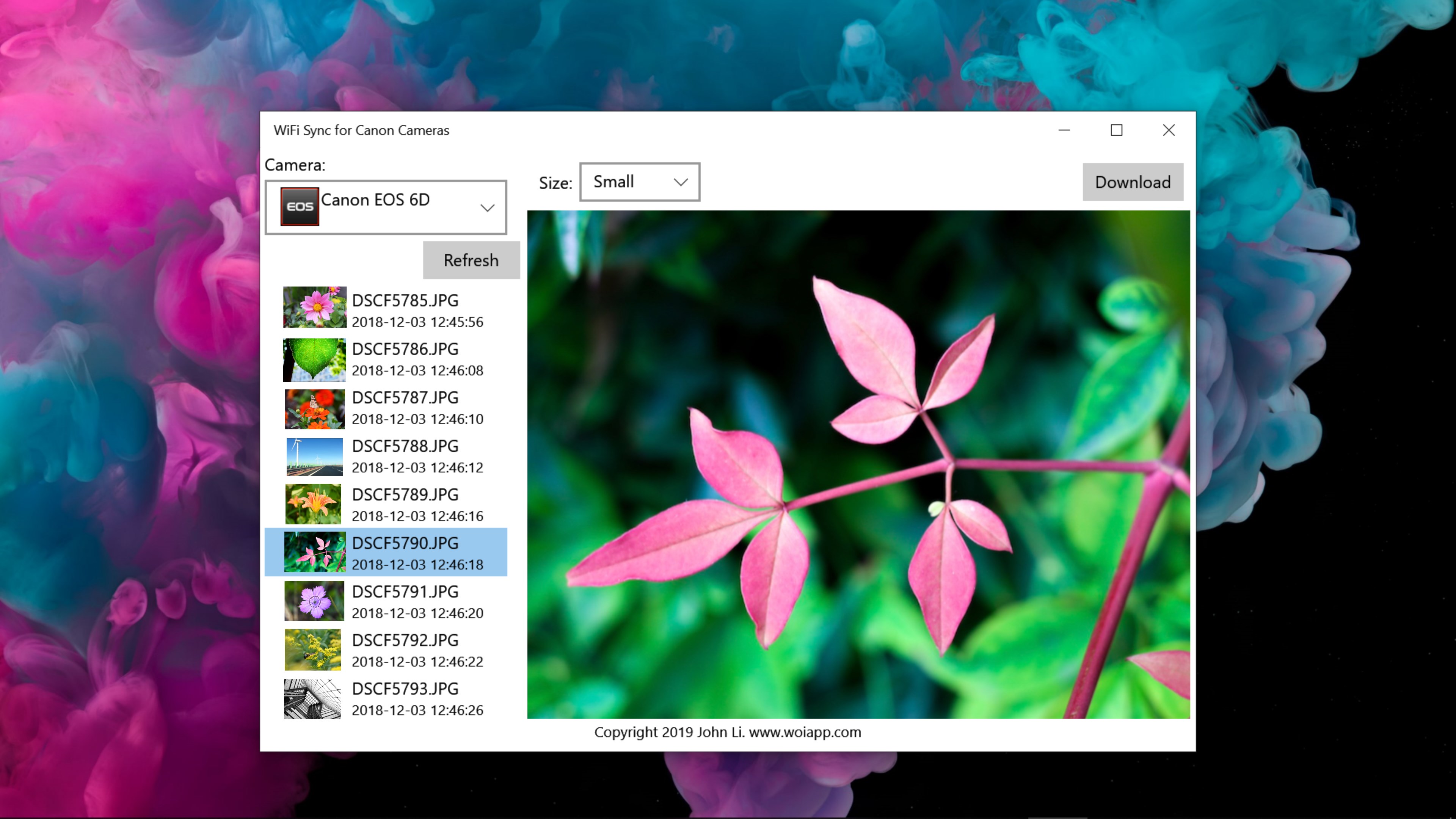The width and height of the screenshot is (1456, 819).
Task: Click the EOS camera icon
Action: (x=300, y=206)
